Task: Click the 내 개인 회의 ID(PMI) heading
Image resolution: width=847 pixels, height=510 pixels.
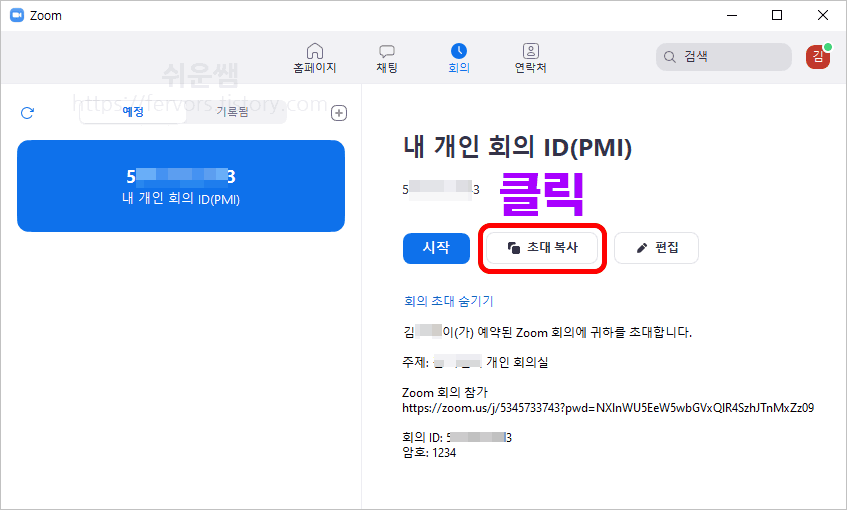Action: [x=517, y=147]
